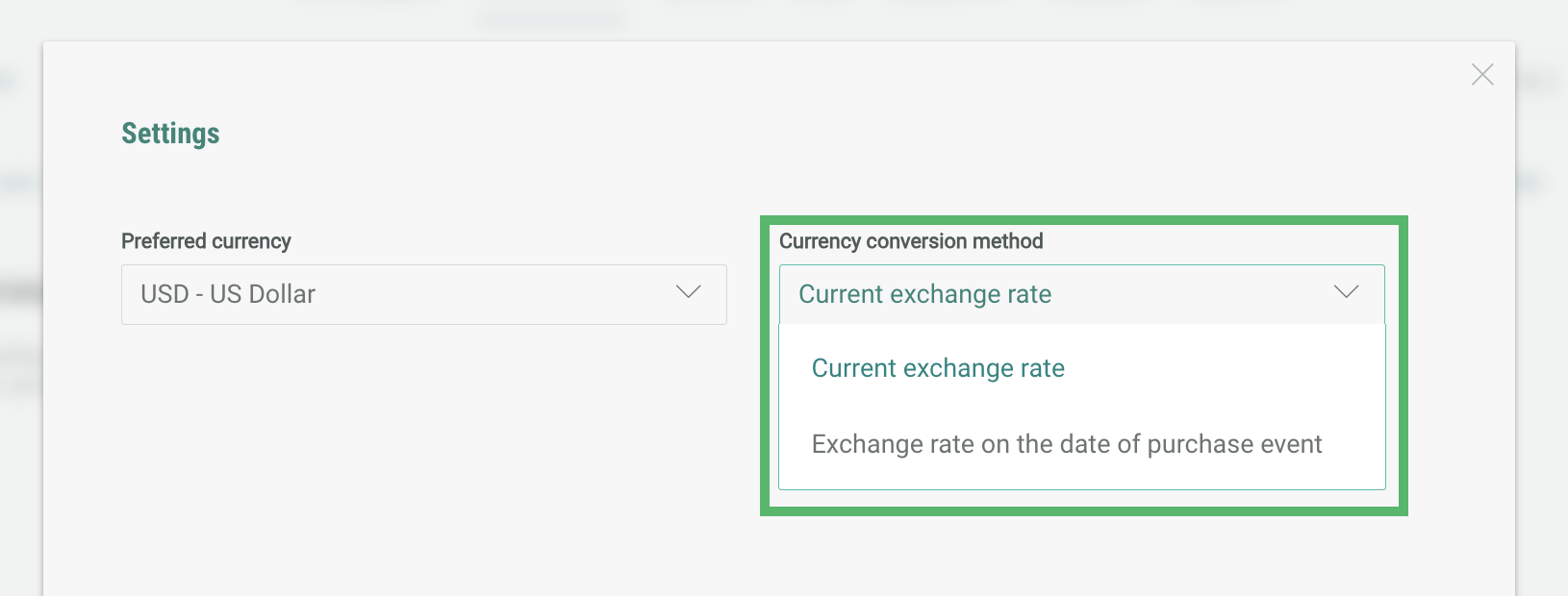Click the USD - US Dollar text
The height and width of the screenshot is (596, 1568).
pyautogui.click(x=228, y=294)
